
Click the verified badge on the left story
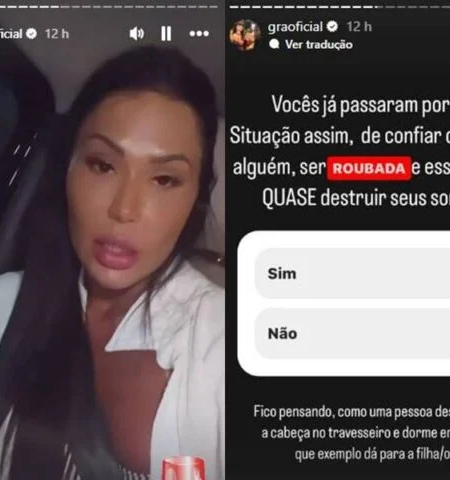[x=31, y=33]
